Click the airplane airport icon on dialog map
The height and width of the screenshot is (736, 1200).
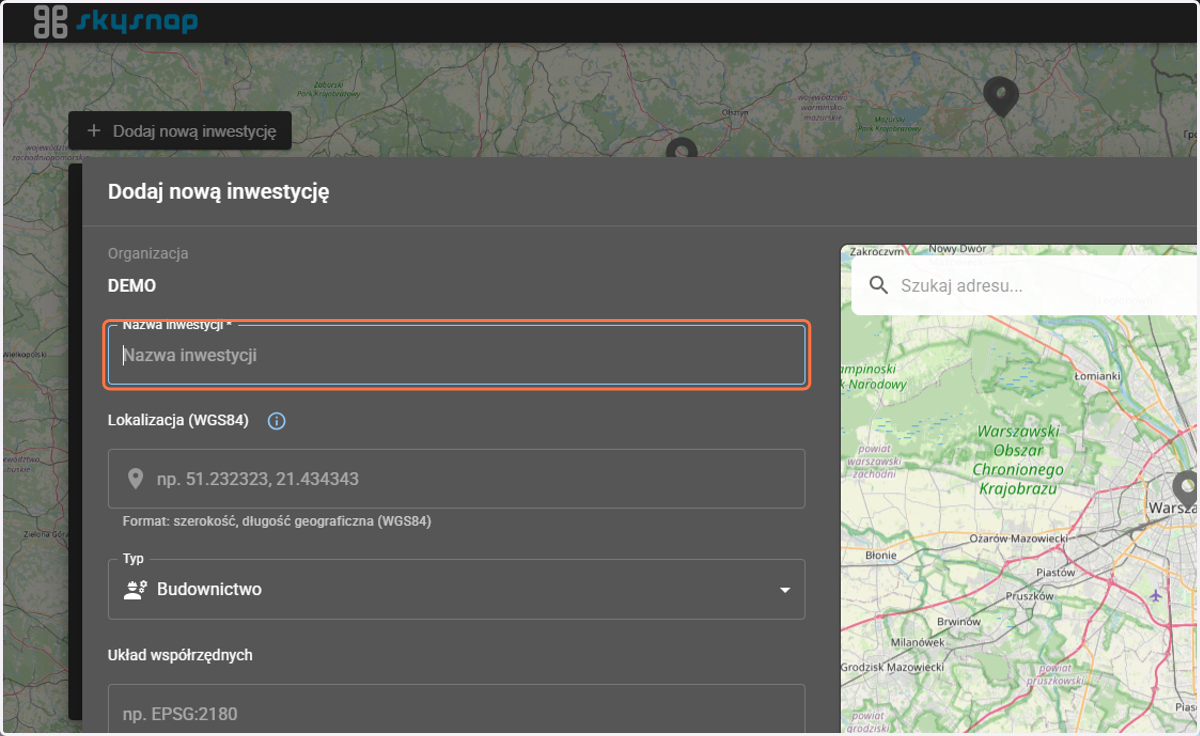[x=1156, y=595]
